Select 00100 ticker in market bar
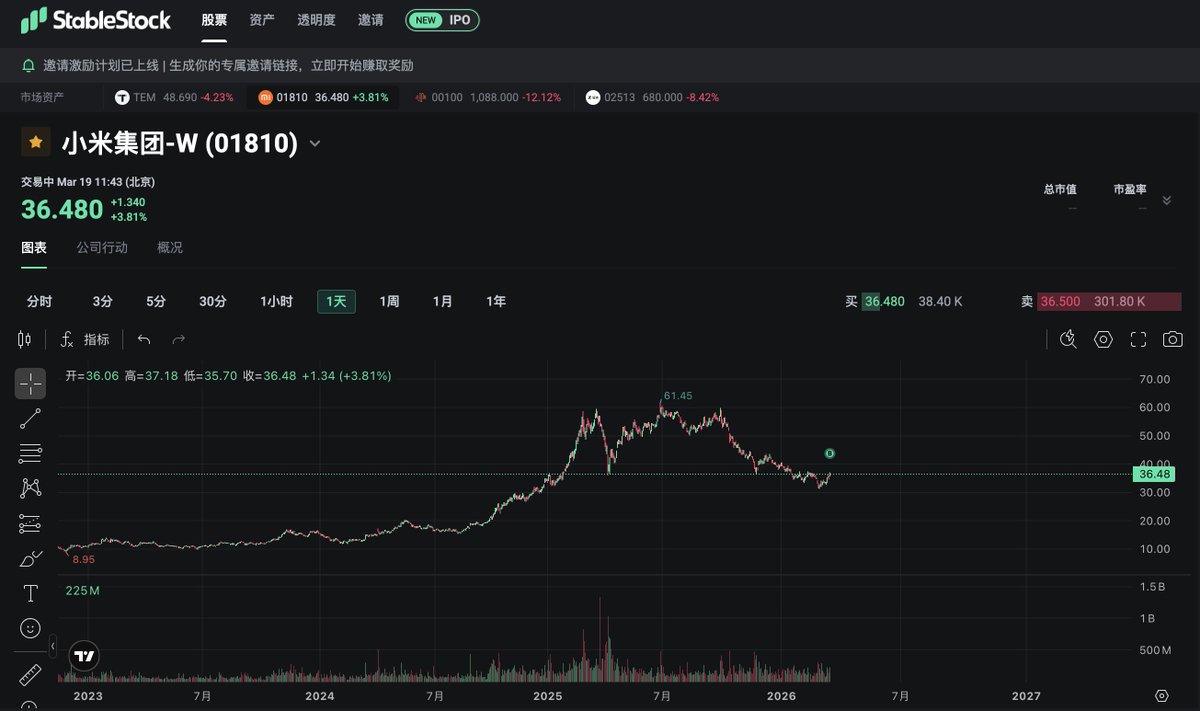Viewport: 1200px width, 711px height. click(487, 97)
